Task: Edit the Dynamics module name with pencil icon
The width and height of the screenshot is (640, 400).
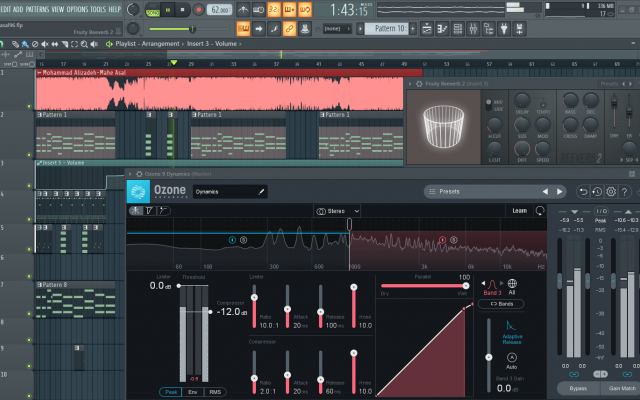Action: (261, 192)
